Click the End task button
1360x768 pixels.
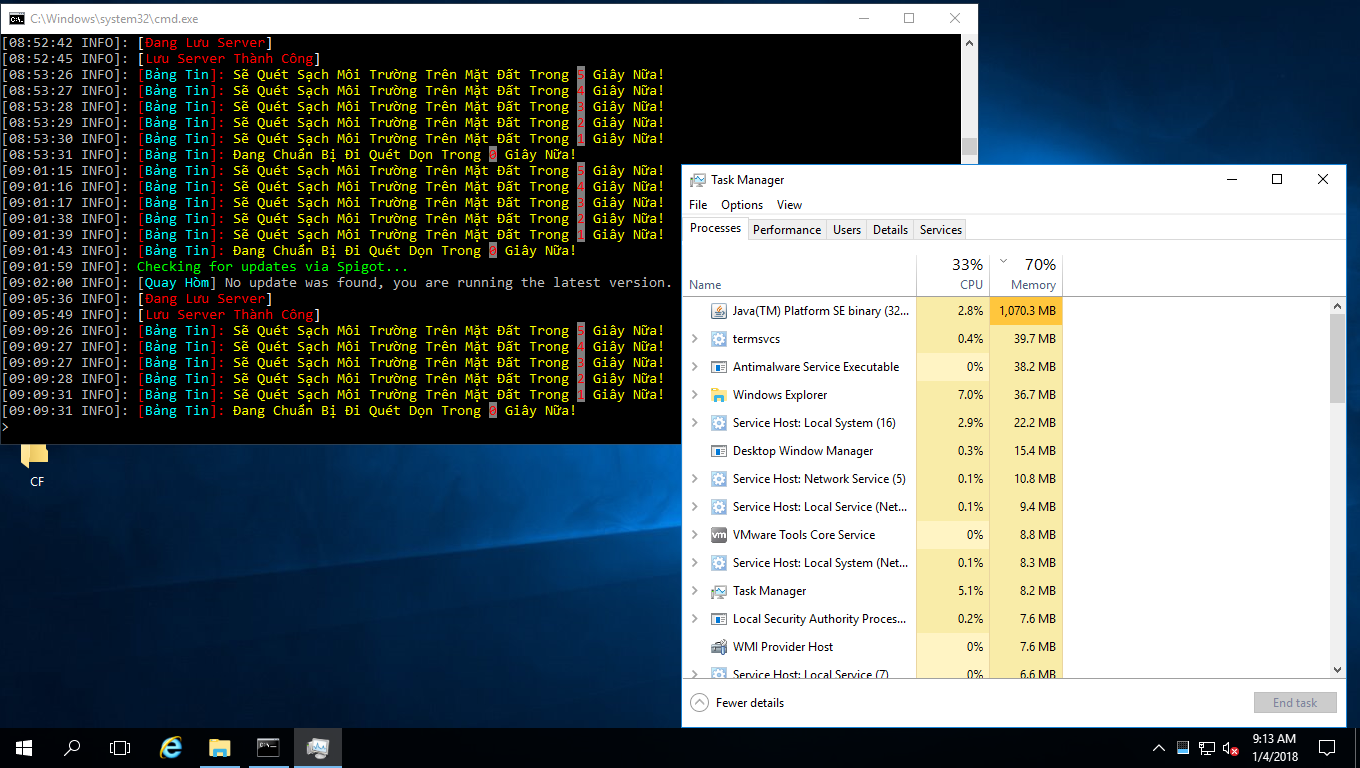coord(1294,703)
